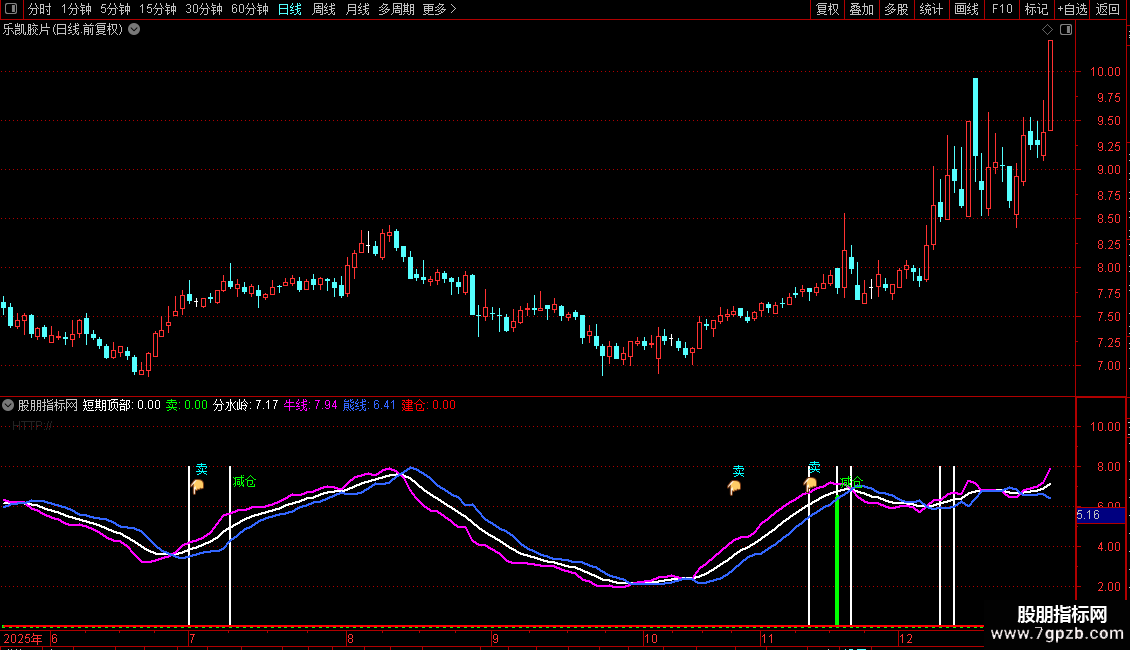Click 返回 to go back
The height and width of the screenshot is (650, 1130).
1108,9
